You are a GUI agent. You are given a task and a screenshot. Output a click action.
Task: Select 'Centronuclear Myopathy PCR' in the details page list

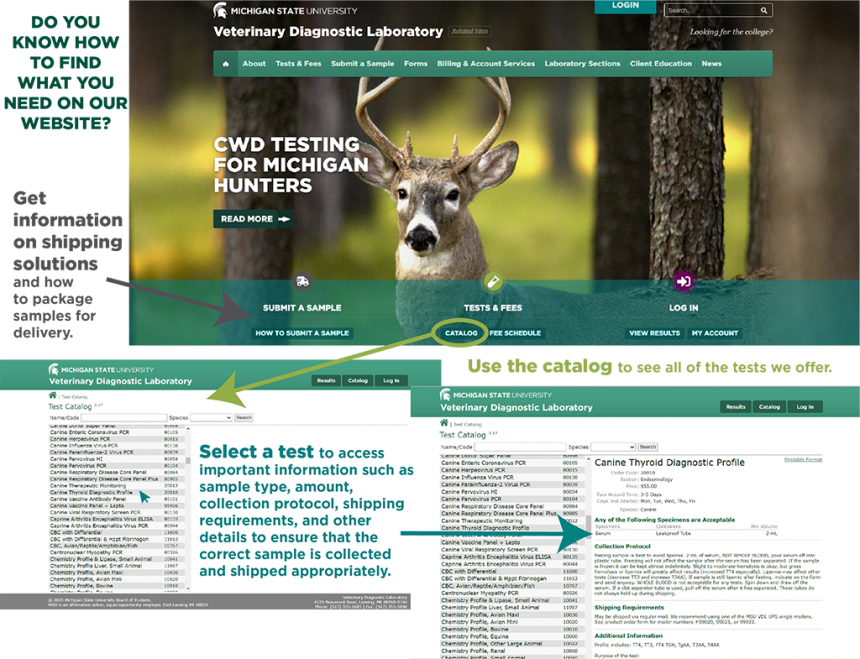point(480,593)
